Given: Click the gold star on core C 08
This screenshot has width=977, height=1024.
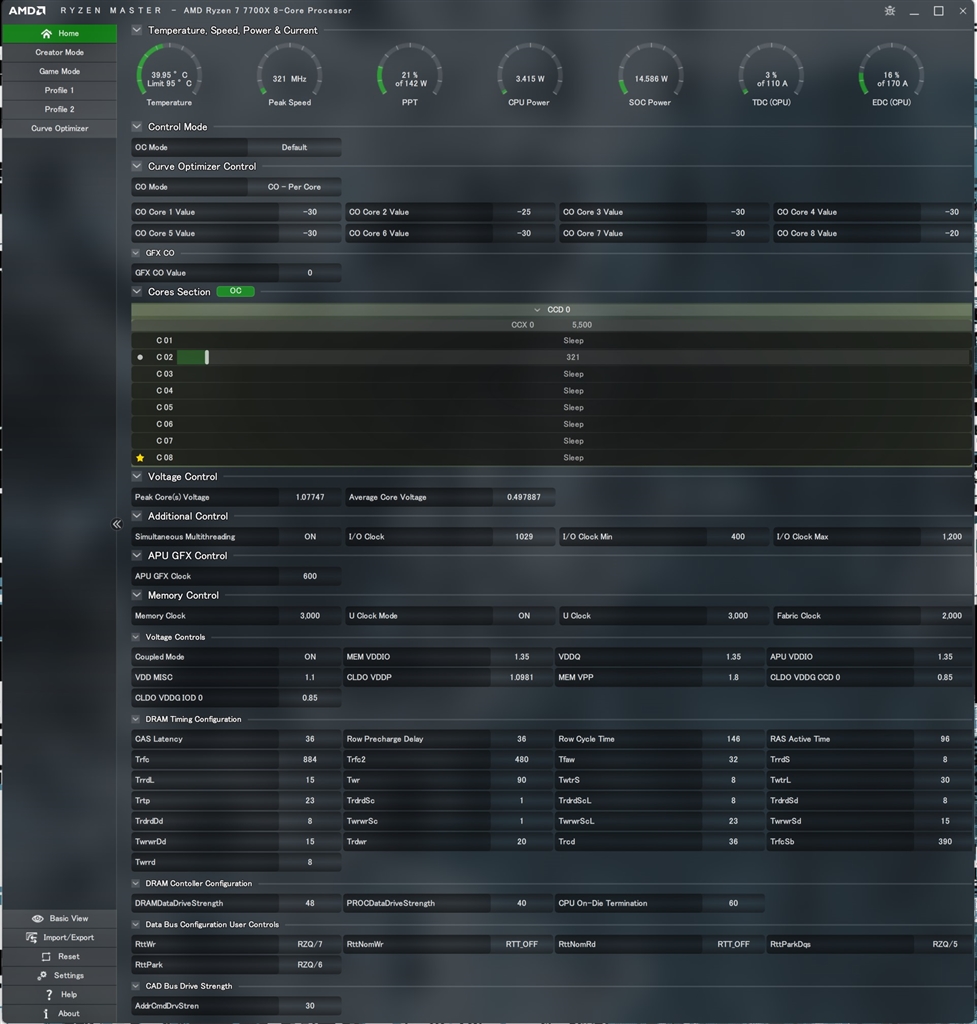Looking at the screenshot, I should (140, 458).
